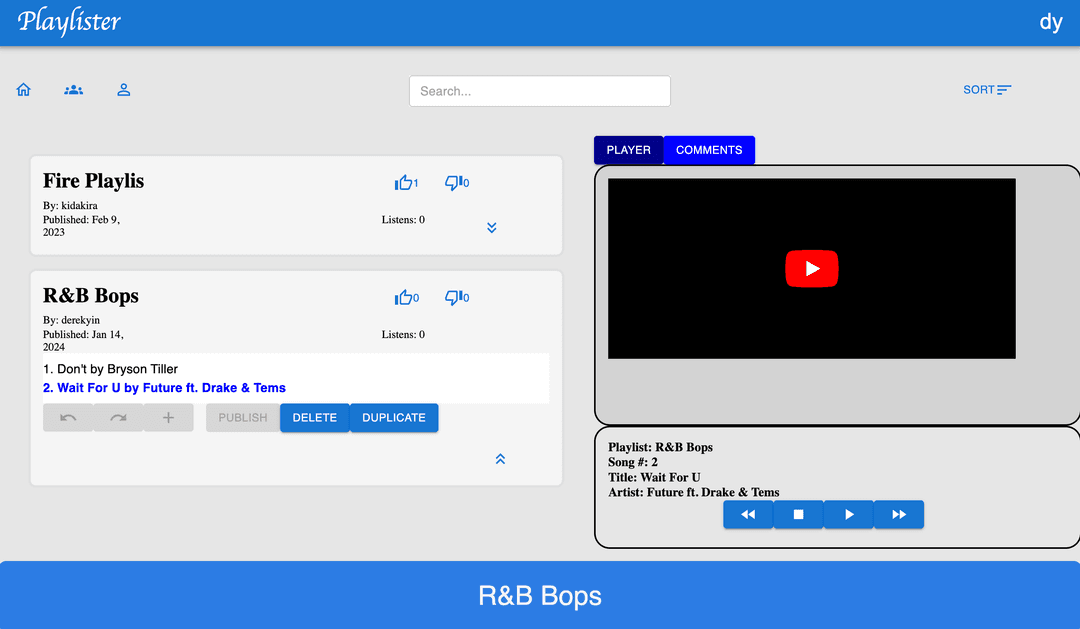Like the Fire Playlis playlist
1080x629 pixels.
pyautogui.click(x=404, y=183)
